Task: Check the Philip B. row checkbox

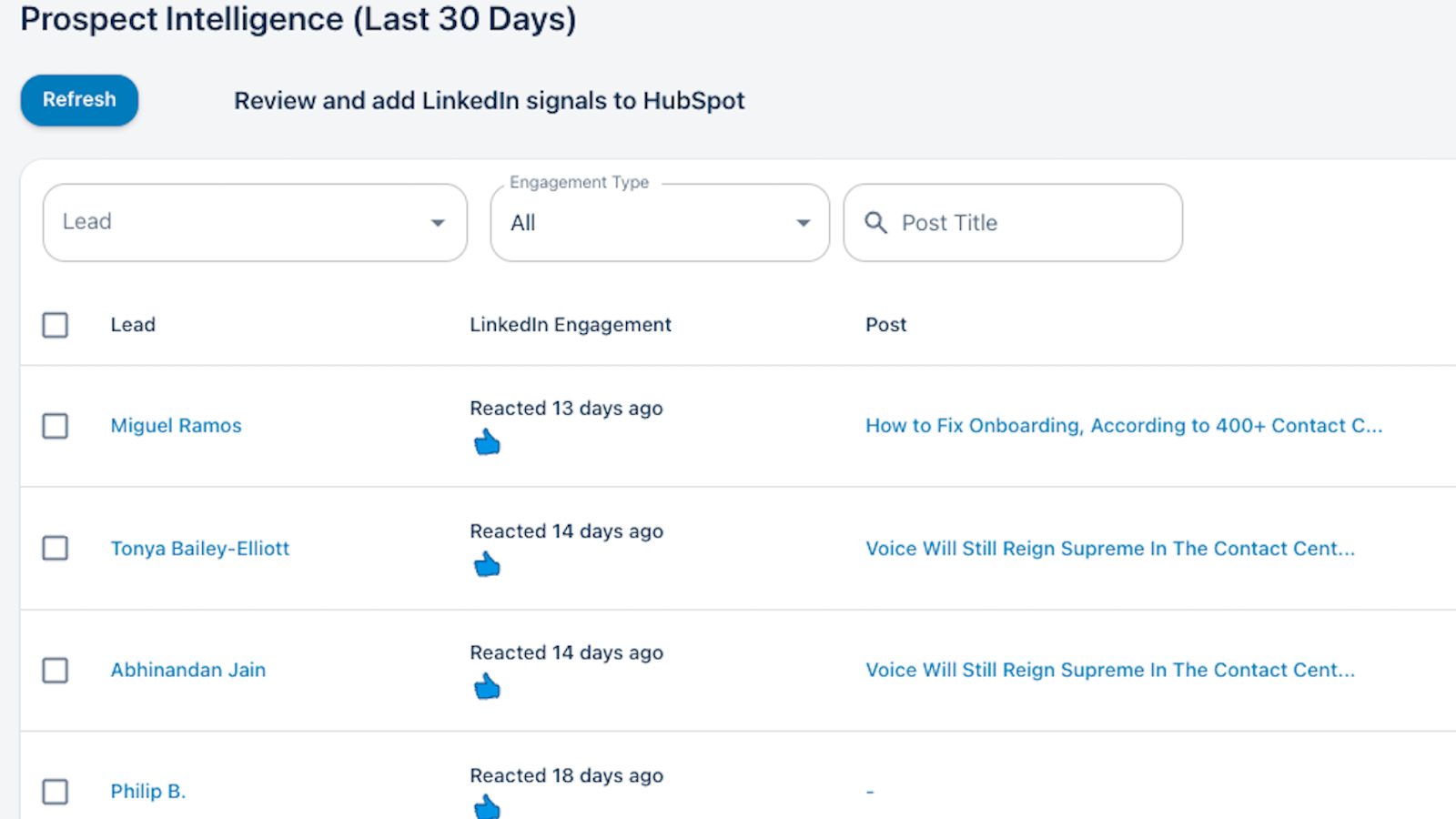Action: point(56,792)
